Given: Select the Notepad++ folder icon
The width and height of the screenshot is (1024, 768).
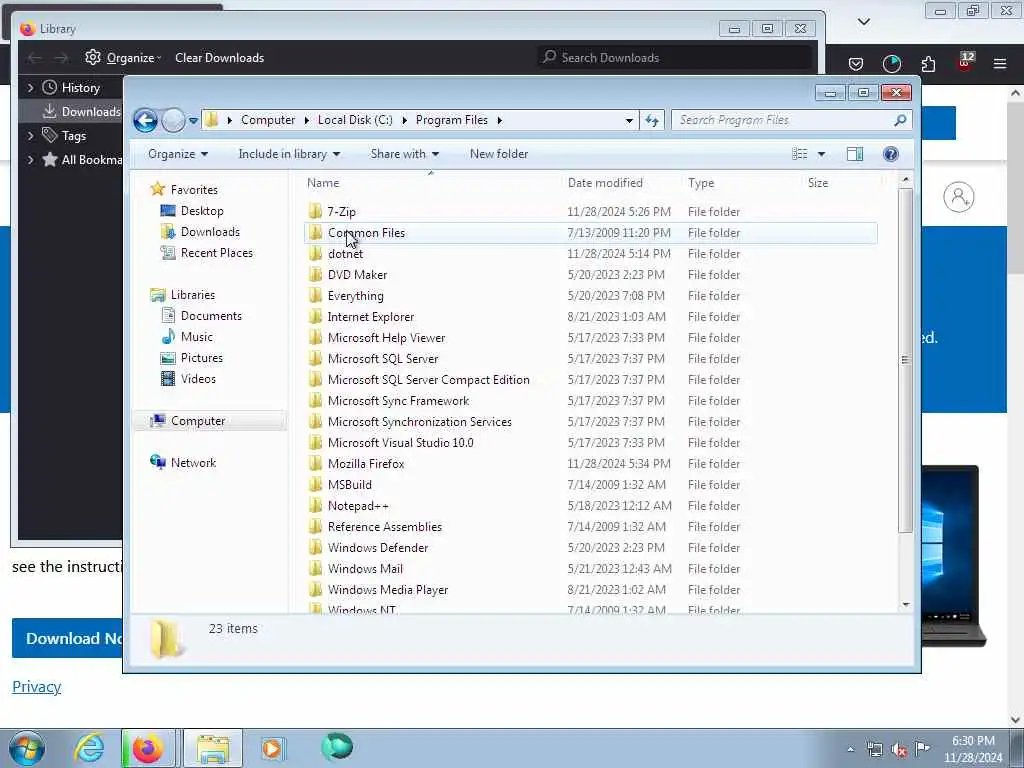Looking at the screenshot, I should pos(315,505).
